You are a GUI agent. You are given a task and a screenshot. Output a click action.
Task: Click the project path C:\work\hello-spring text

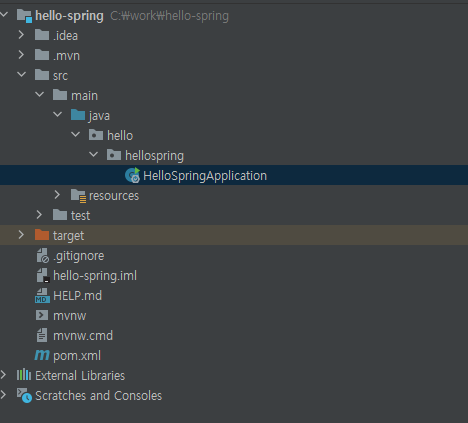coord(169,16)
